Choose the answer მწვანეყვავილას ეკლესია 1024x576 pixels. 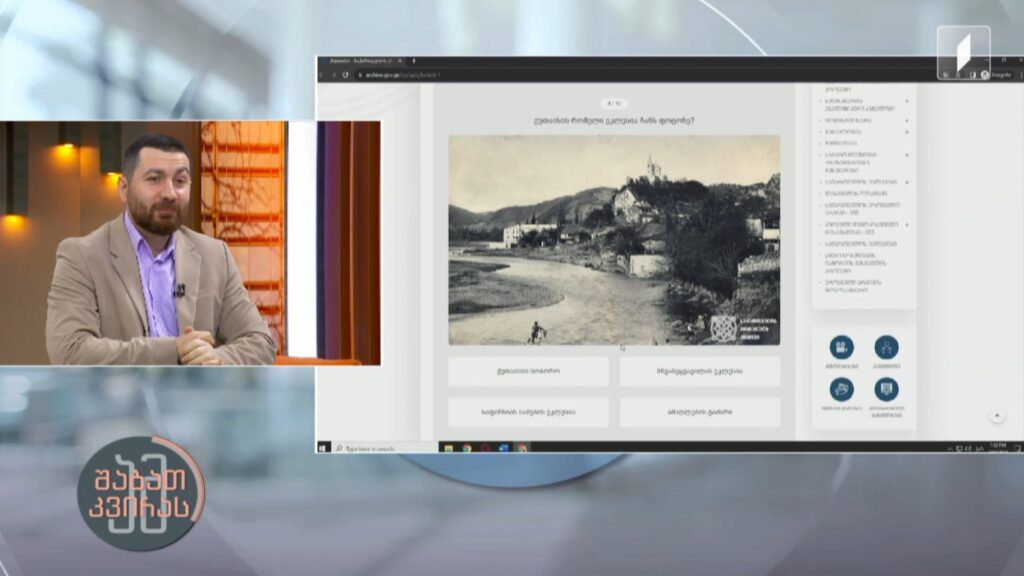(699, 371)
